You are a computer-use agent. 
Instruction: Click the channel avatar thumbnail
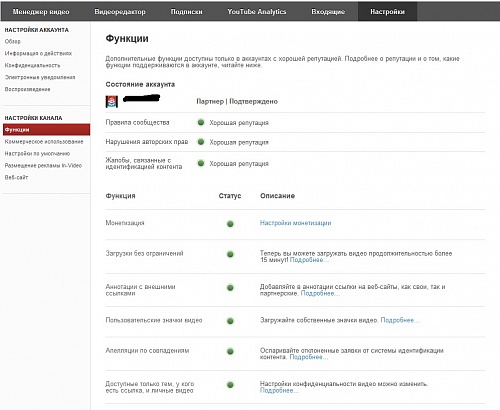pos(112,101)
